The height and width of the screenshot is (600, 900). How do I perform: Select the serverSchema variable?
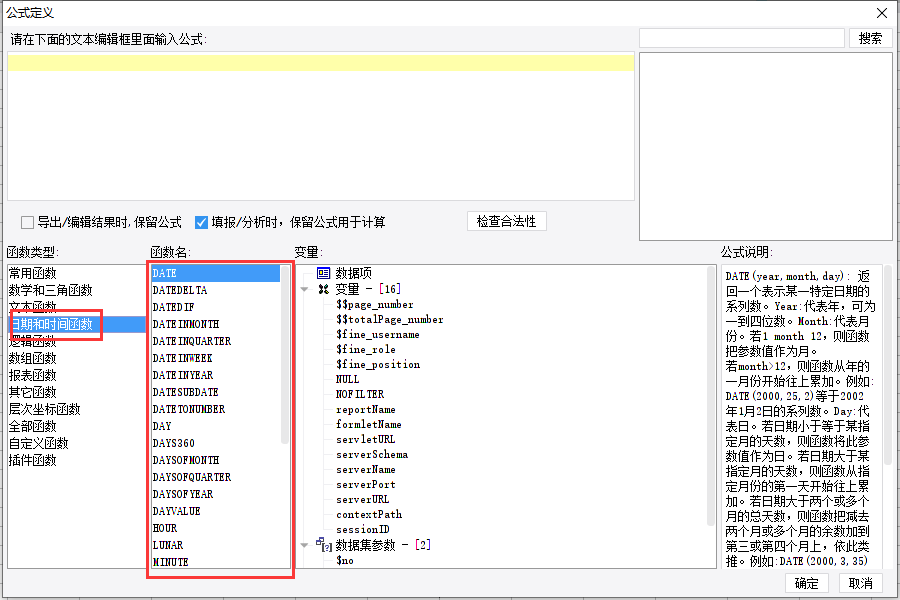coord(372,455)
